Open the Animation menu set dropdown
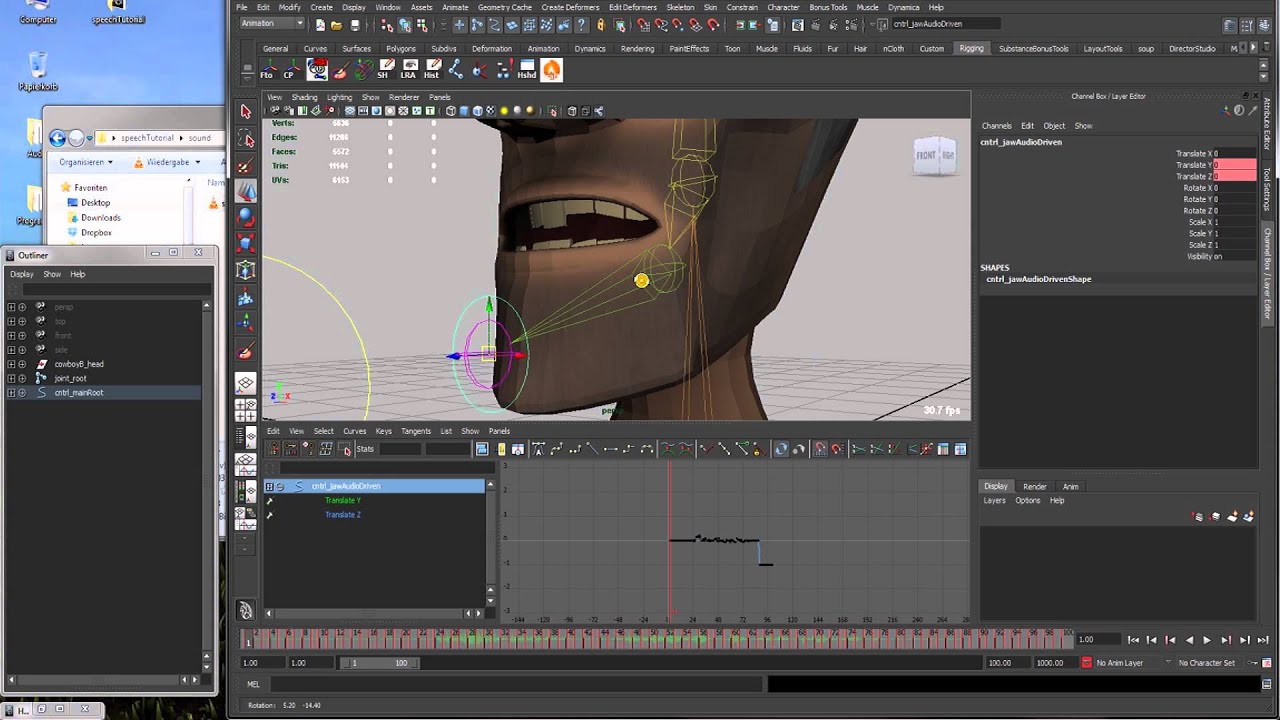The height and width of the screenshot is (720, 1280). click(x=270, y=23)
